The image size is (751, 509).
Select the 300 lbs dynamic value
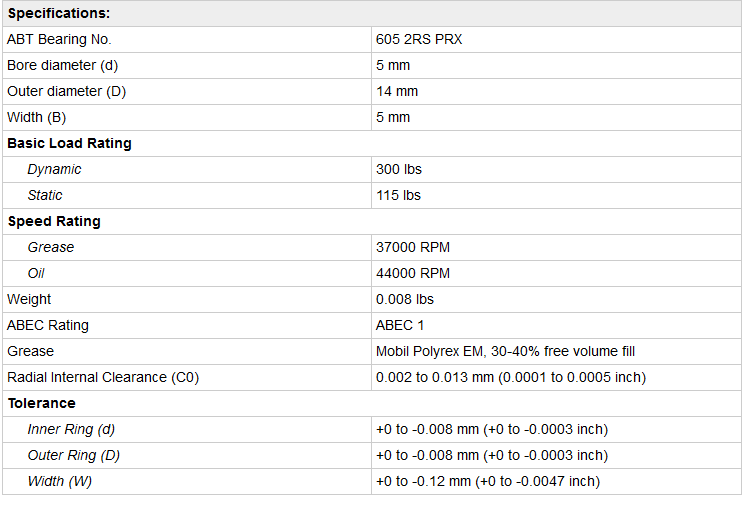tap(398, 169)
